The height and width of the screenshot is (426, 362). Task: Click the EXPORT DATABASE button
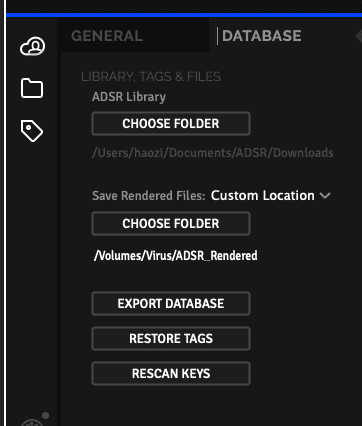[171, 304]
